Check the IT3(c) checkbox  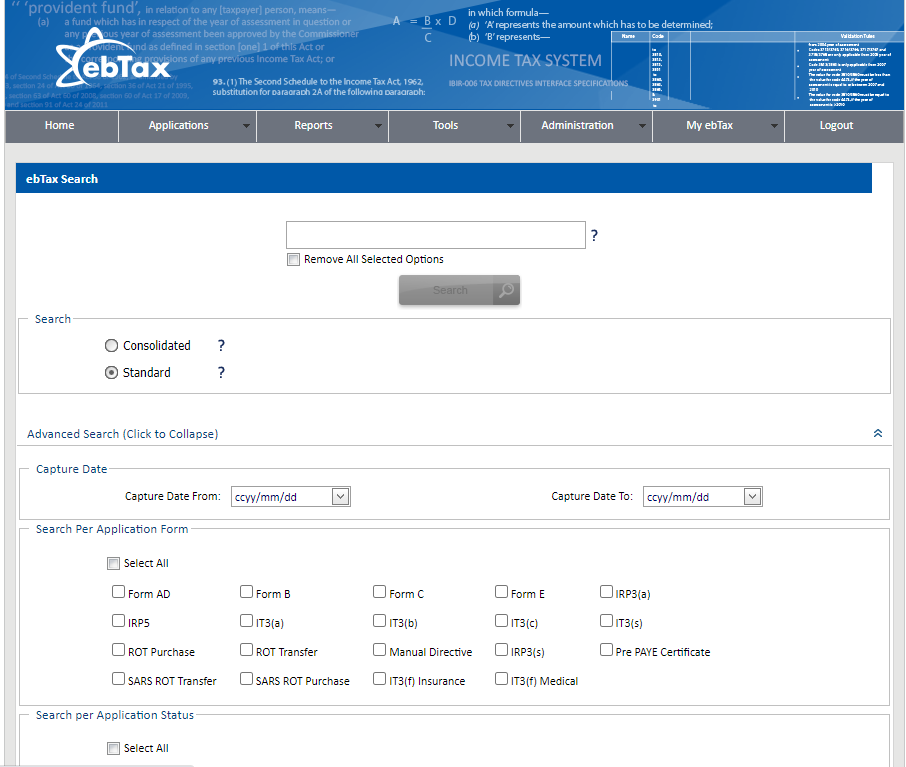coord(502,621)
